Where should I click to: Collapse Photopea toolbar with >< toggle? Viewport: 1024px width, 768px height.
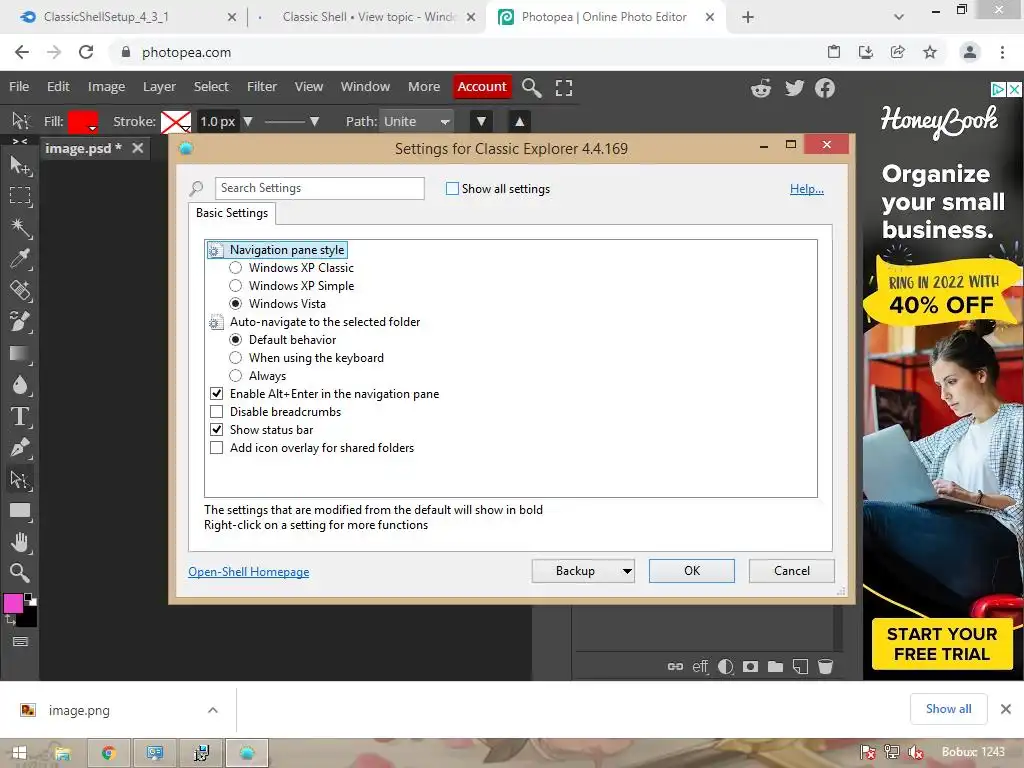20,140
